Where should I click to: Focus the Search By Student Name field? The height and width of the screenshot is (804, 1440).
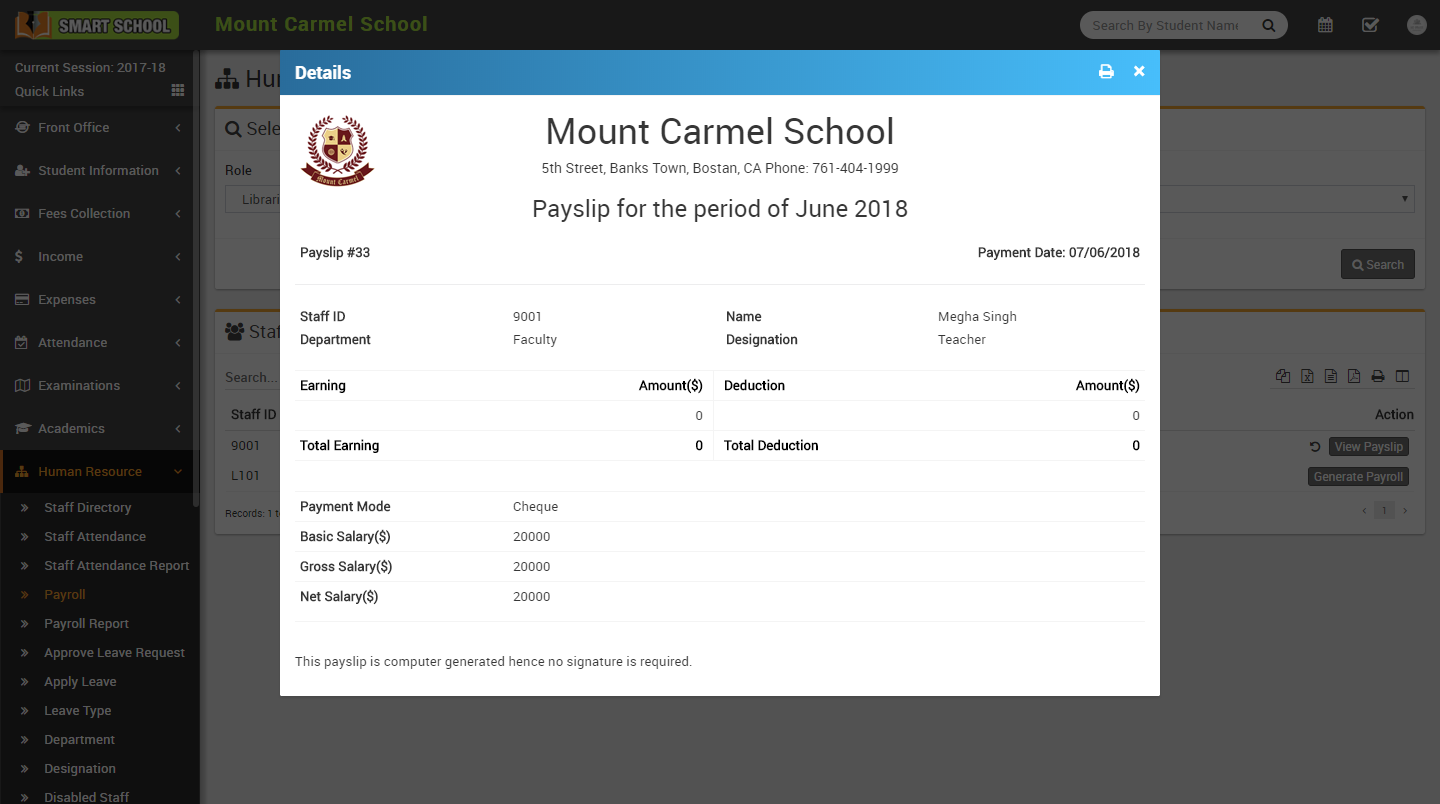point(1165,26)
